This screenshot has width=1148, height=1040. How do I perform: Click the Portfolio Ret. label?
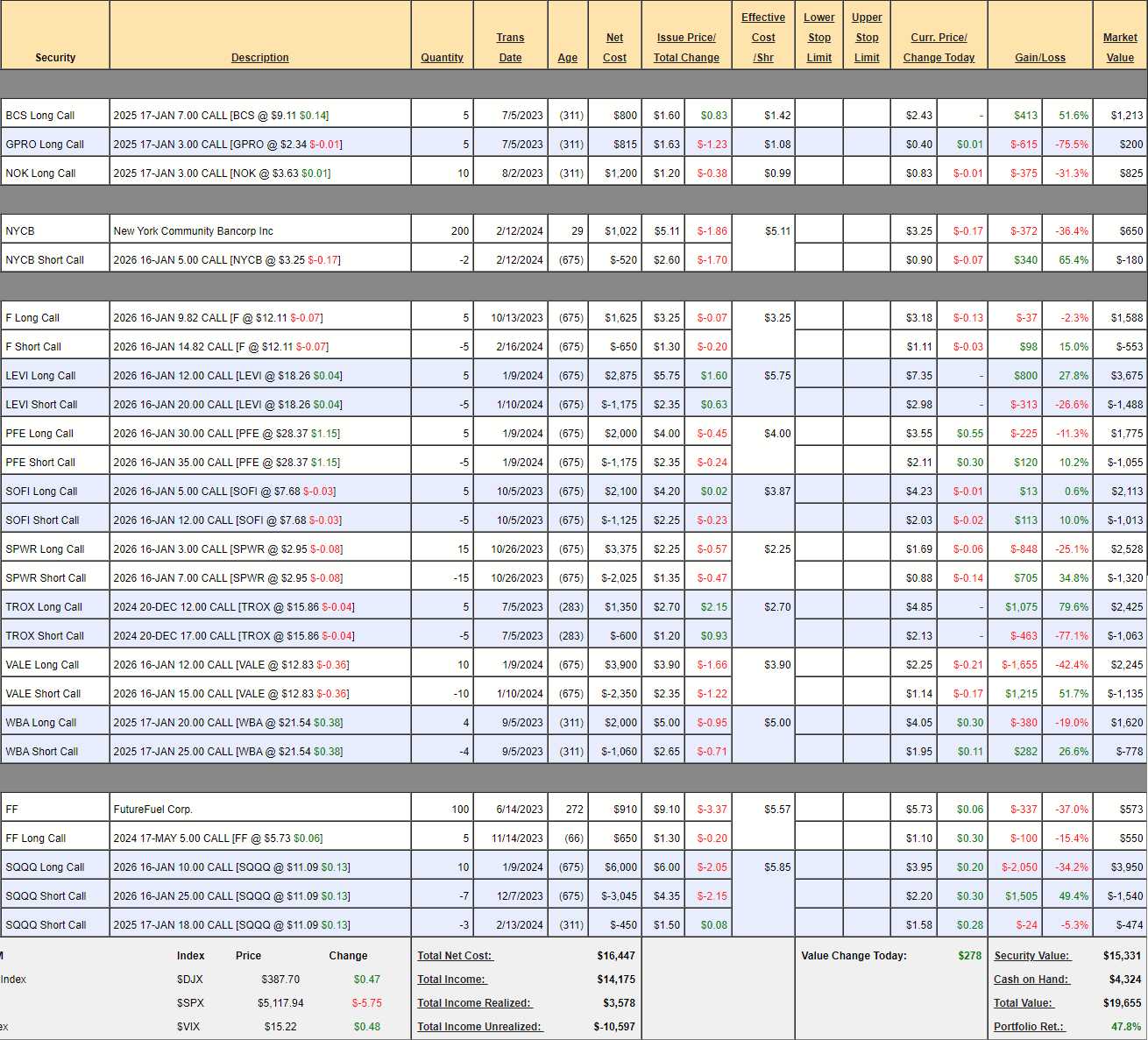(1028, 1027)
